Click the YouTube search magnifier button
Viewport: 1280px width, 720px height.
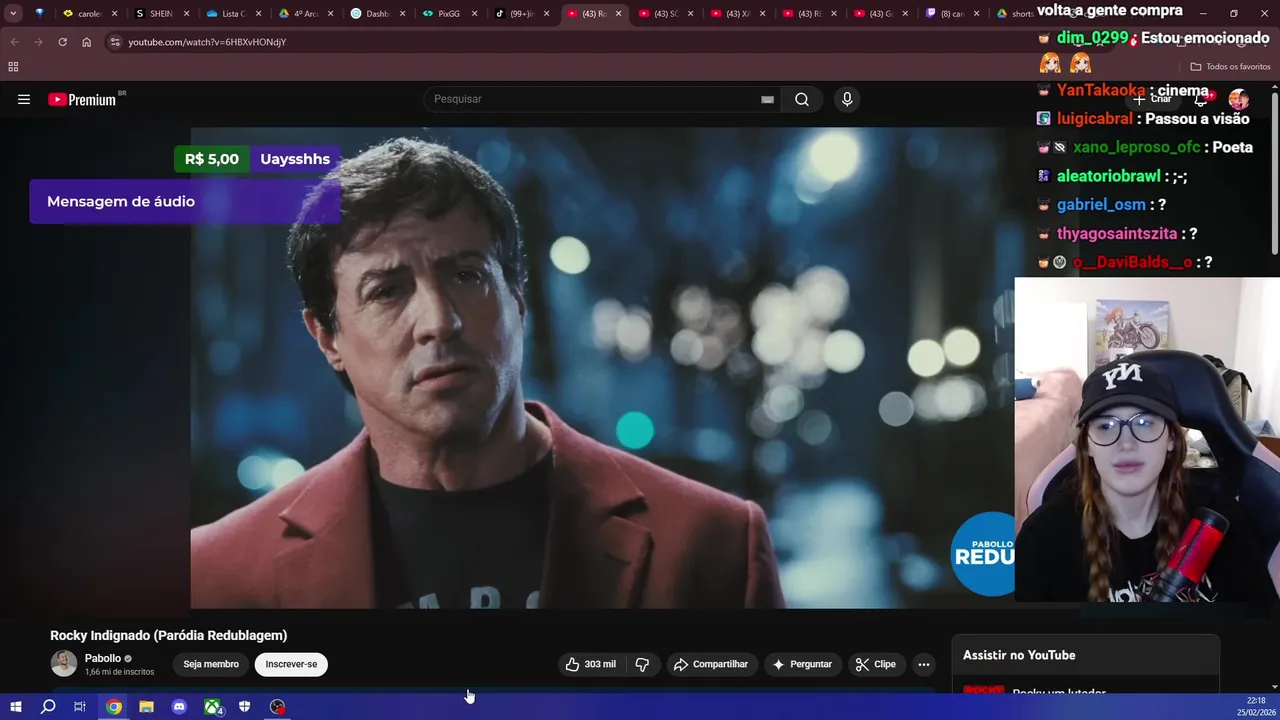802,99
